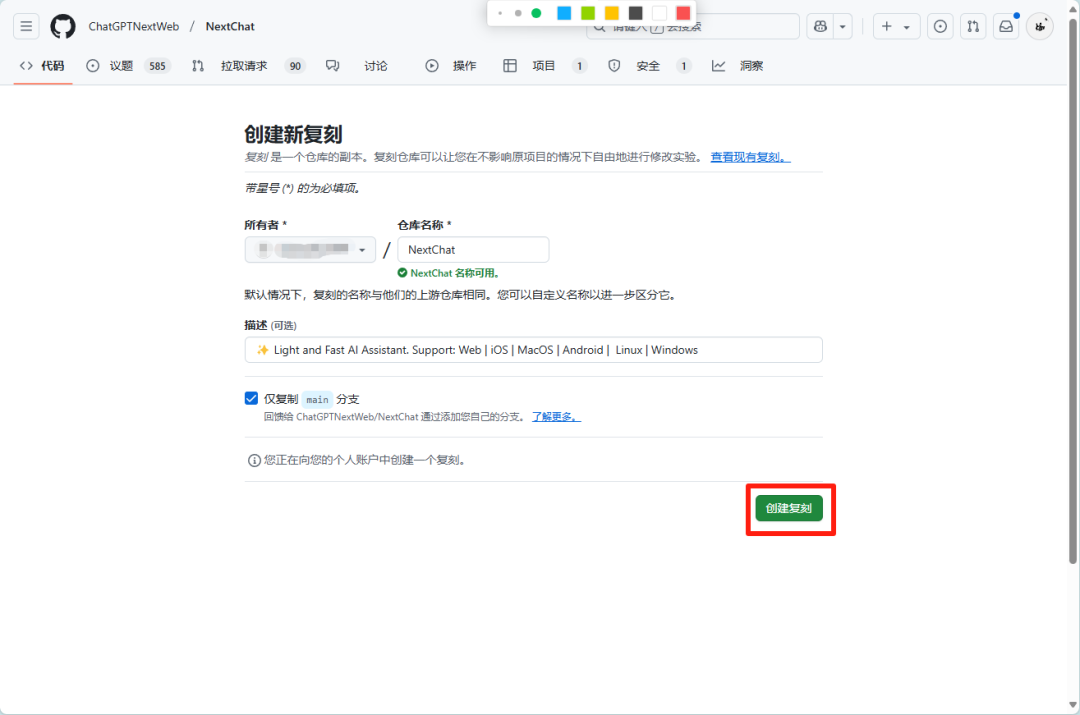The image size is (1080, 715).
Task: Switch to the 代码 tab
Action: point(43,65)
